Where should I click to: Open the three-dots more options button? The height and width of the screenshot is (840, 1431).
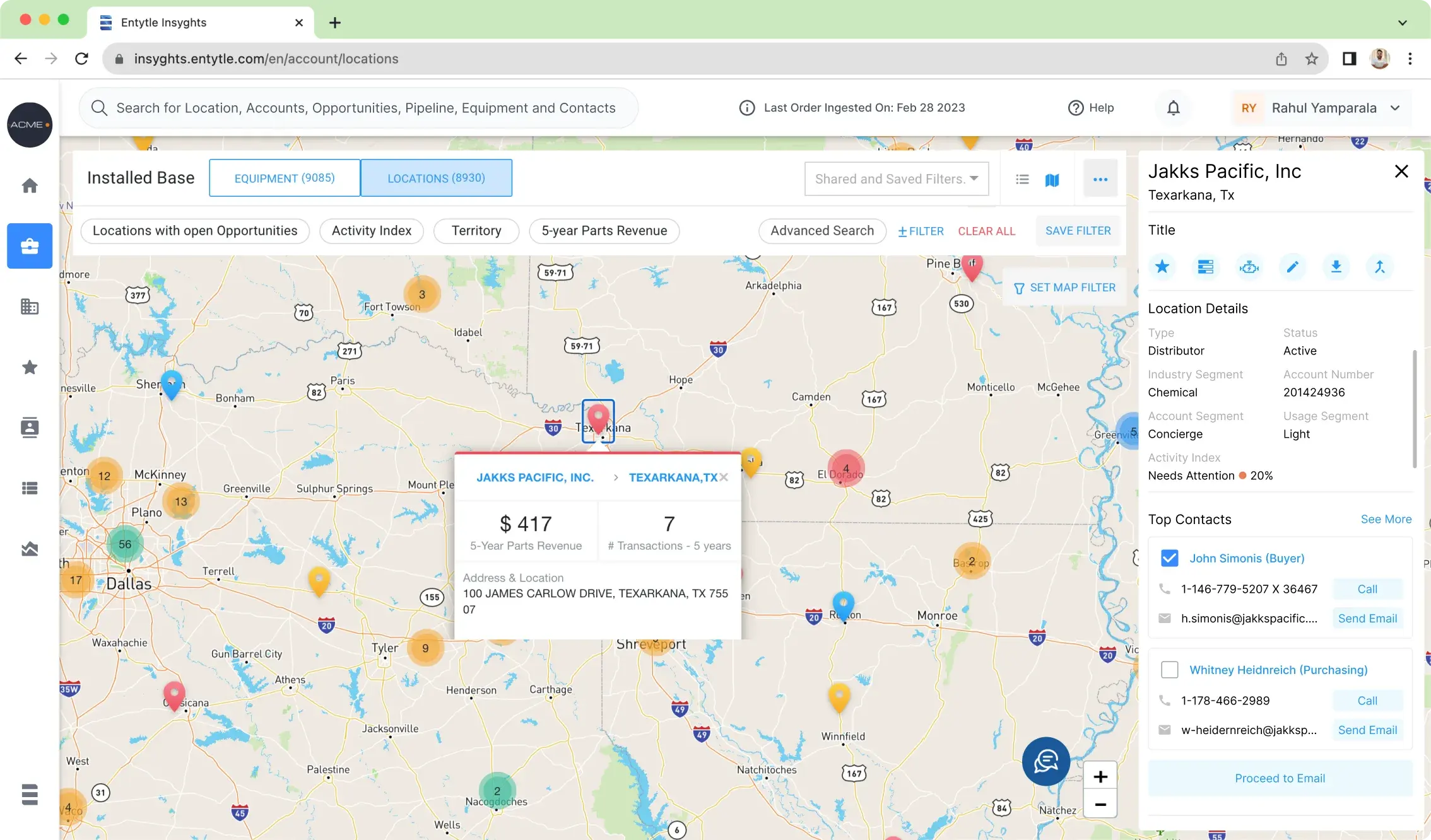pyautogui.click(x=1100, y=179)
